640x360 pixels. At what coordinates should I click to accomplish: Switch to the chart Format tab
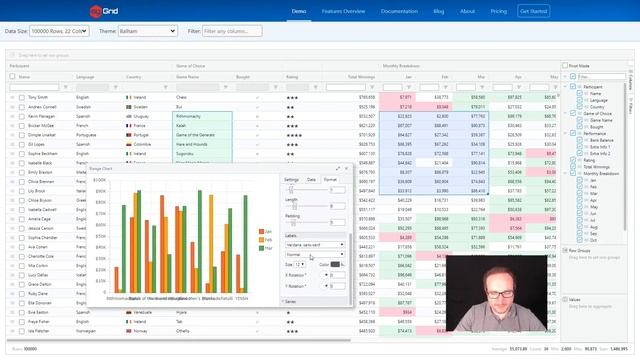(330, 180)
